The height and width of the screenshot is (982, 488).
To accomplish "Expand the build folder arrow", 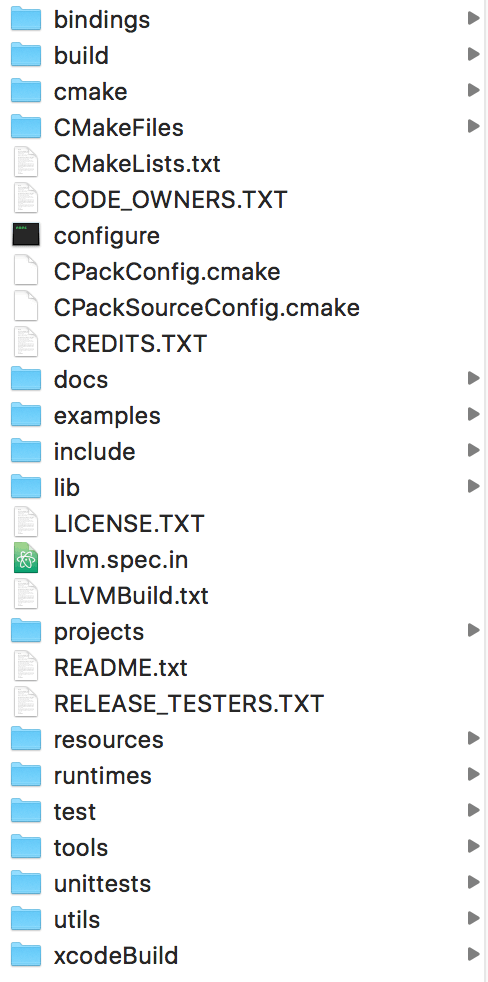I will [x=474, y=55].
